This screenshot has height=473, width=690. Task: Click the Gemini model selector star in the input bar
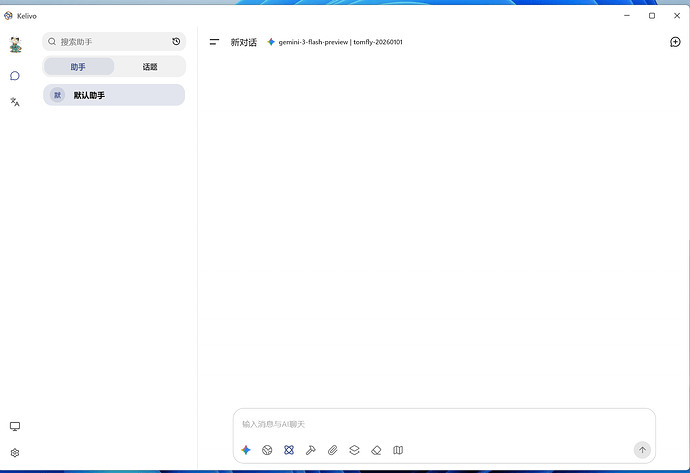click(x=246, y=450)
